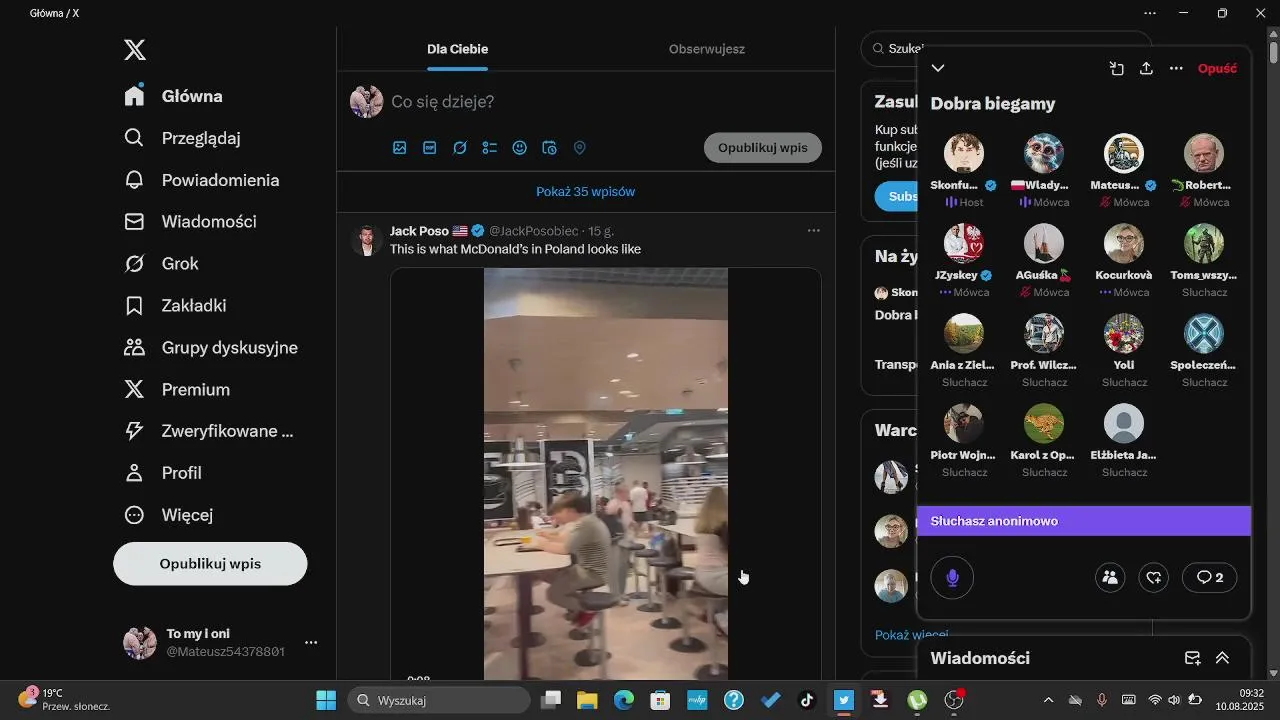Open Jack Poso profile avatar
1280x720 pixels.
point(367,241)
